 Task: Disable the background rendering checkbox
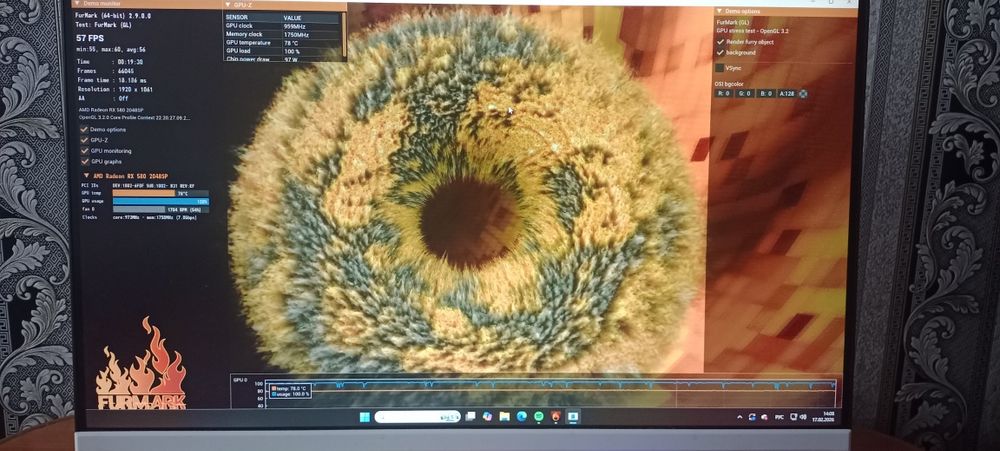tap(720, 52)
